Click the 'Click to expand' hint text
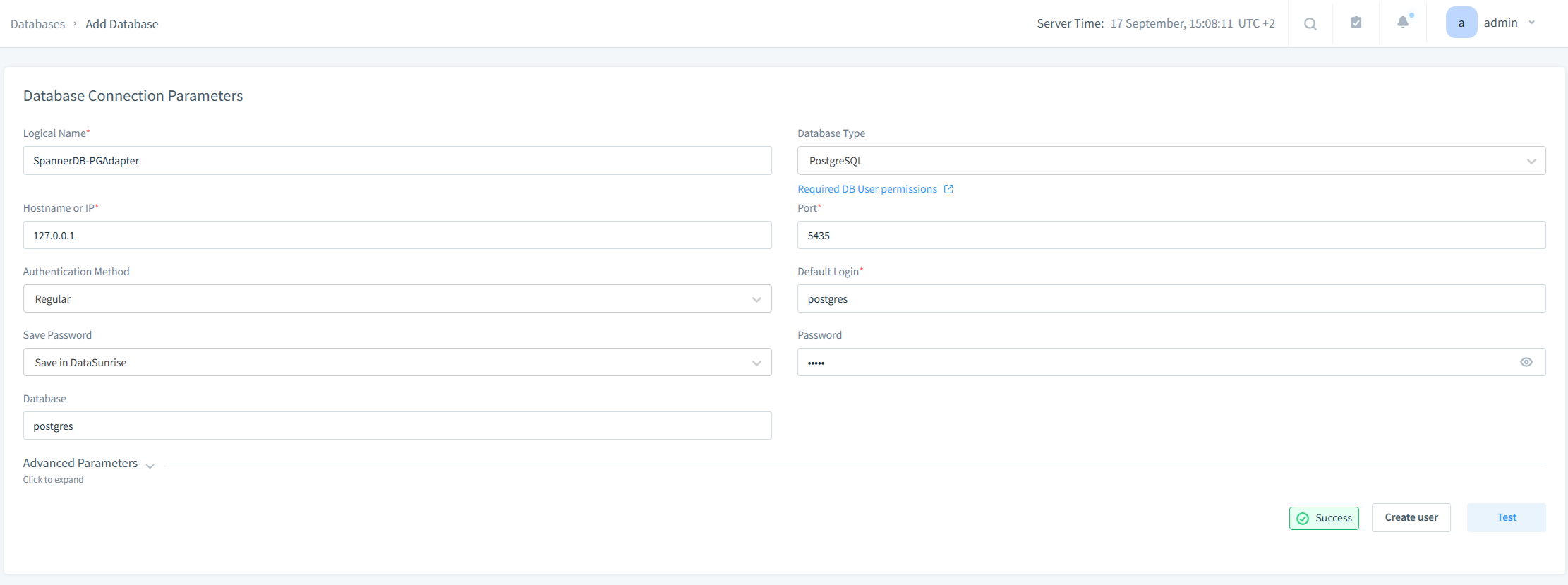The height and width of the screenshot is (585, 1568). 53,480
